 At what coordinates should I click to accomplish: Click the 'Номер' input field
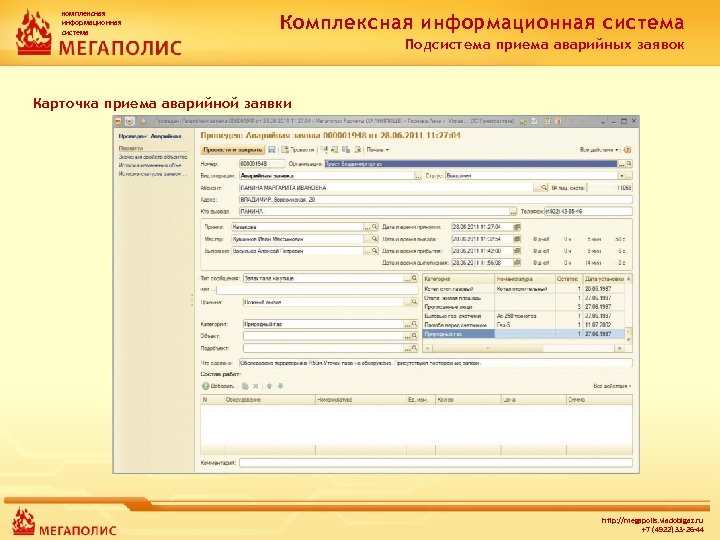[262, 164]
